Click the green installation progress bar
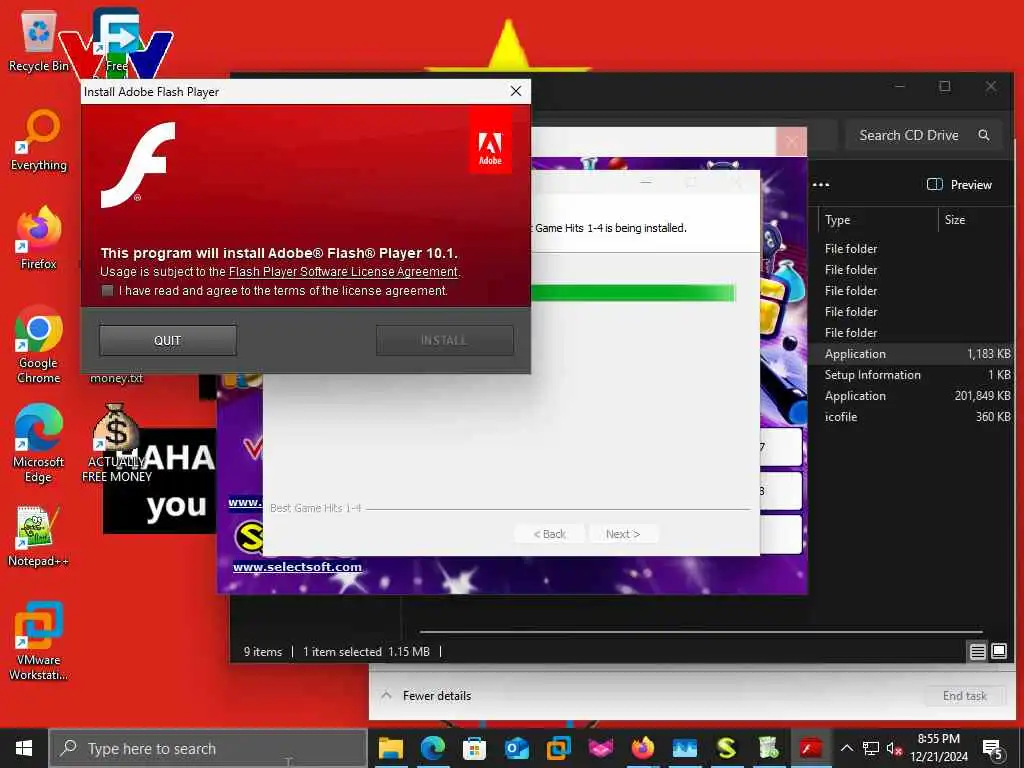The width and height of the screenshot is (1024, 768). 633,293
